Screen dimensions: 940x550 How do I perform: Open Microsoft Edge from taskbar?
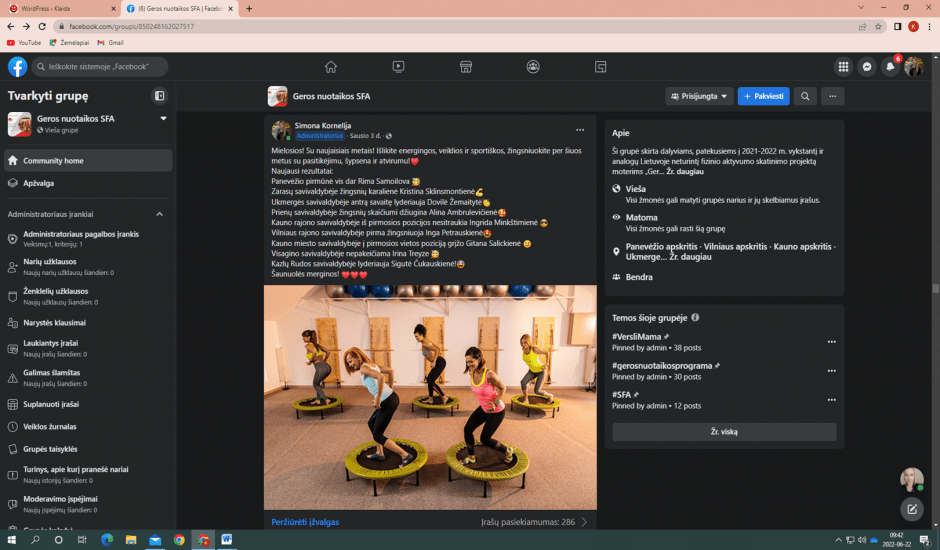tap(107, 540)
